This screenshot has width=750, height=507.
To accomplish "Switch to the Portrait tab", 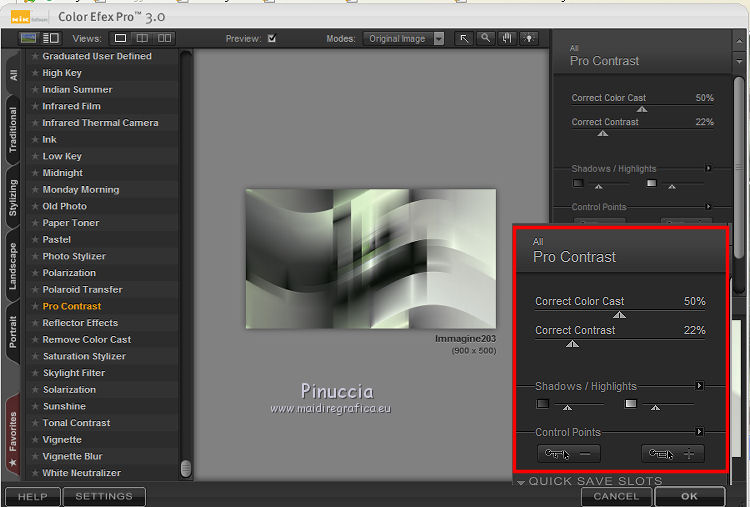I will click(x=13, y=332).
